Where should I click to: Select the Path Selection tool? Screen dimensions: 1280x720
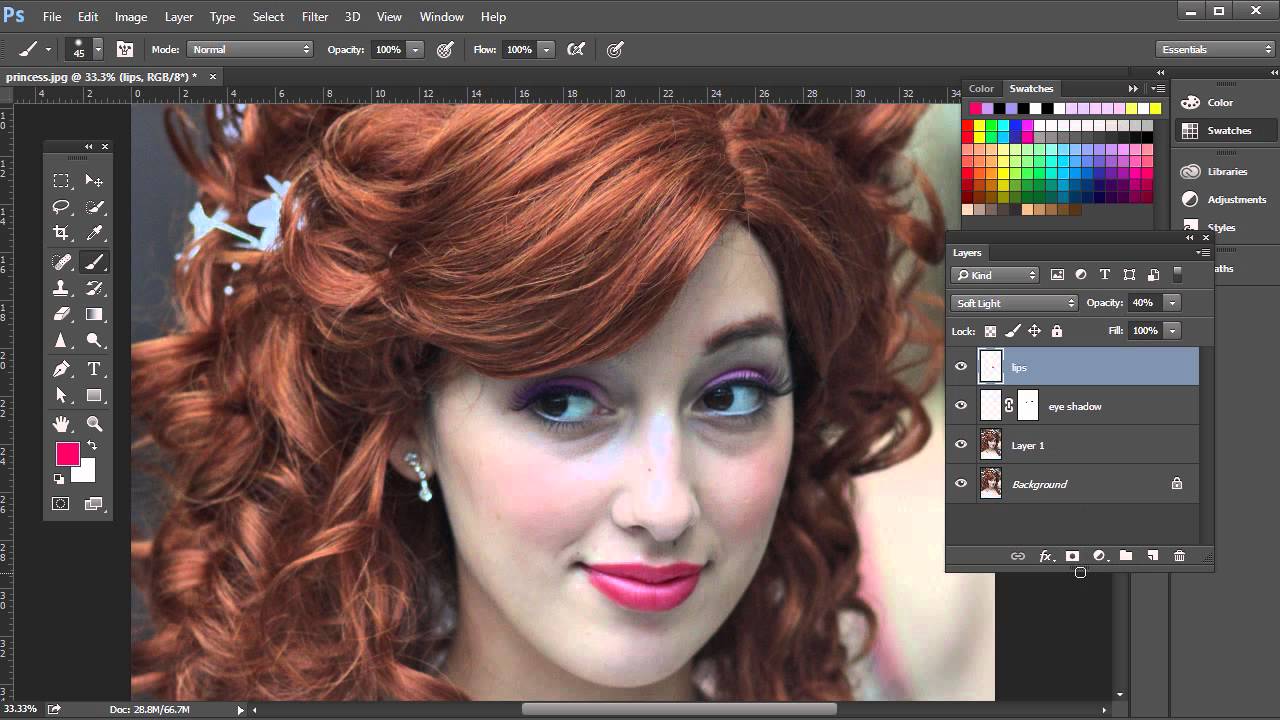tap(62, 395)
